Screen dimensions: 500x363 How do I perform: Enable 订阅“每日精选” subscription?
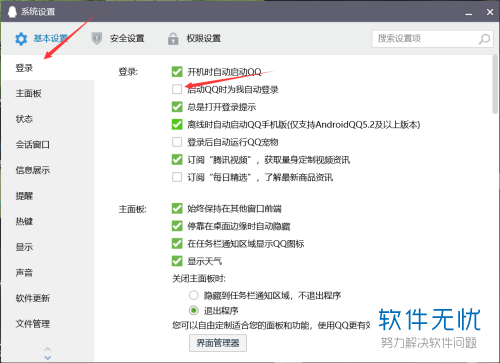point(177,177)
